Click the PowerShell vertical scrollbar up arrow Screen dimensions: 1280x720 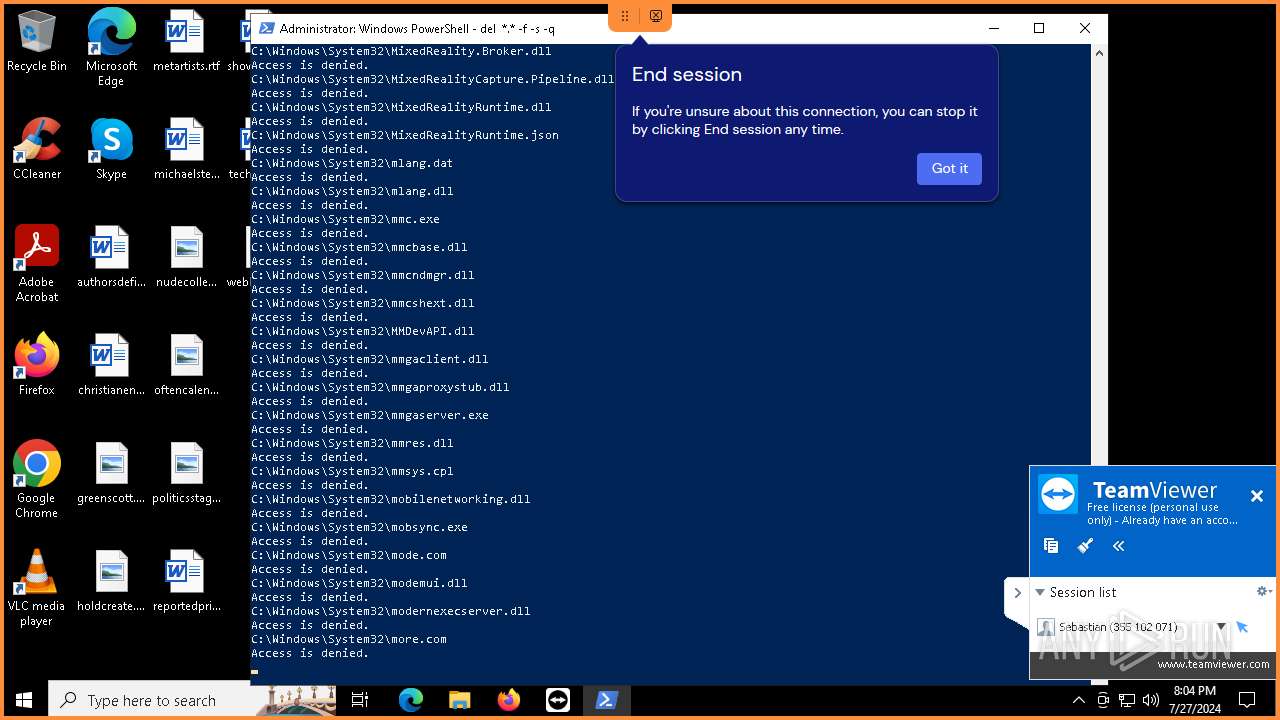(1099, 52)
